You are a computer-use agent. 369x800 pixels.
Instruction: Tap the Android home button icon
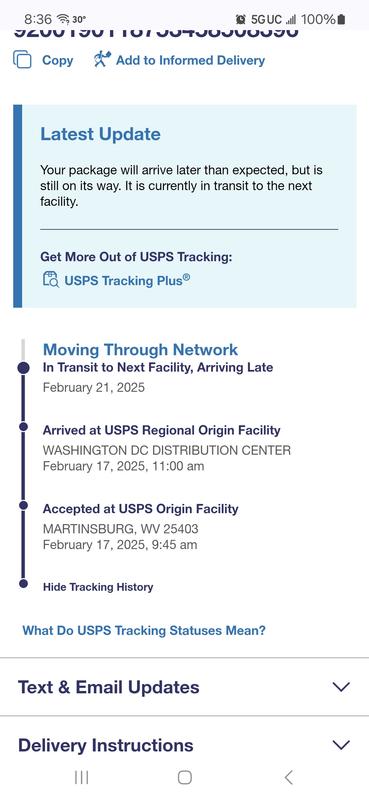click(x=184, y=778)
